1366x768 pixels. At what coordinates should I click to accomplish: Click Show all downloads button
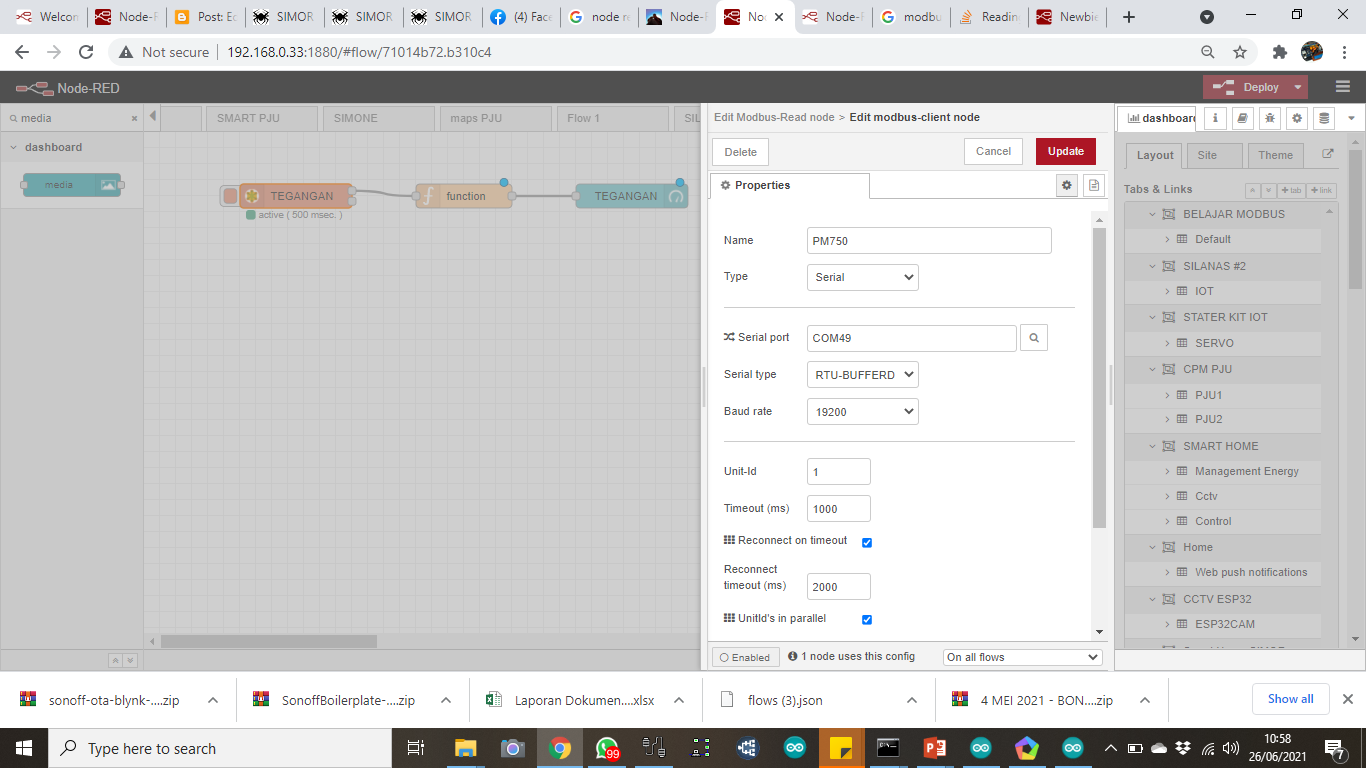click(x=1290, y=699)
